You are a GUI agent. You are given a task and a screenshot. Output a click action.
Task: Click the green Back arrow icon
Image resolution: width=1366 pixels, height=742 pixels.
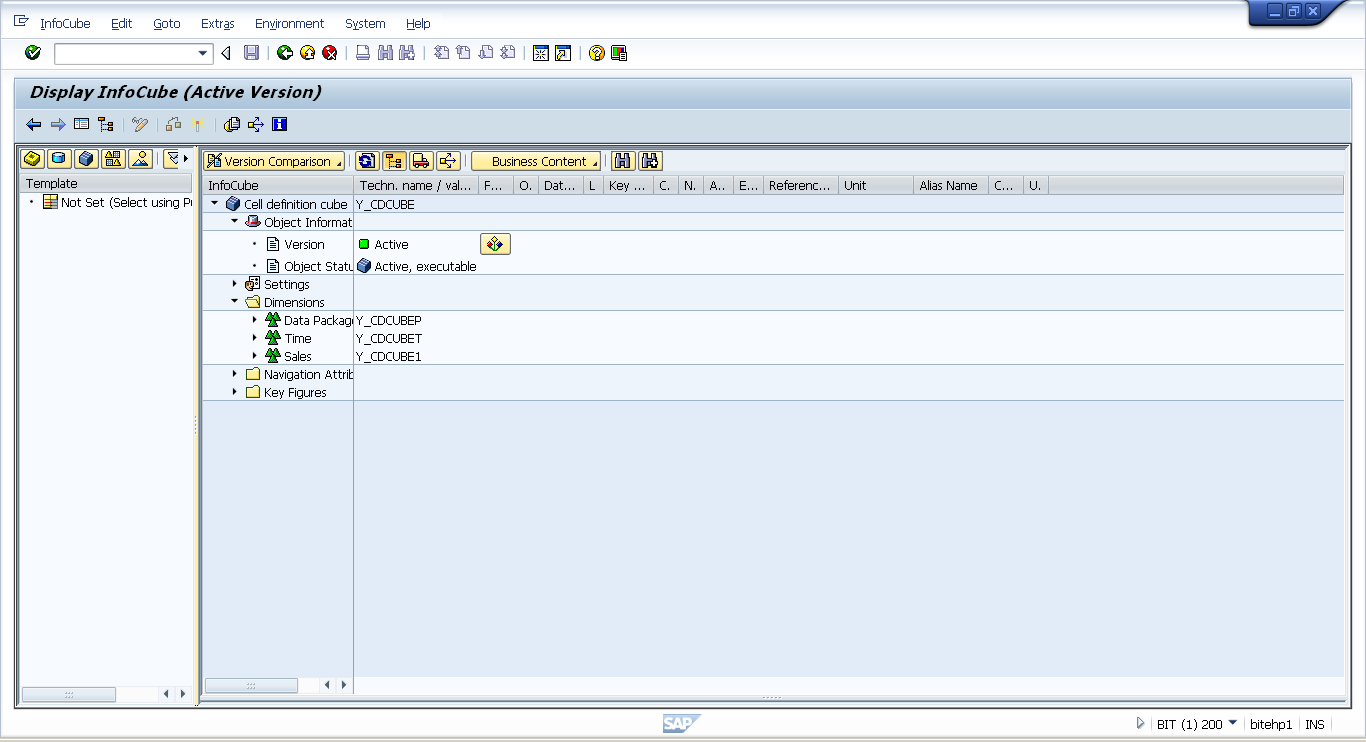(285, 53)
